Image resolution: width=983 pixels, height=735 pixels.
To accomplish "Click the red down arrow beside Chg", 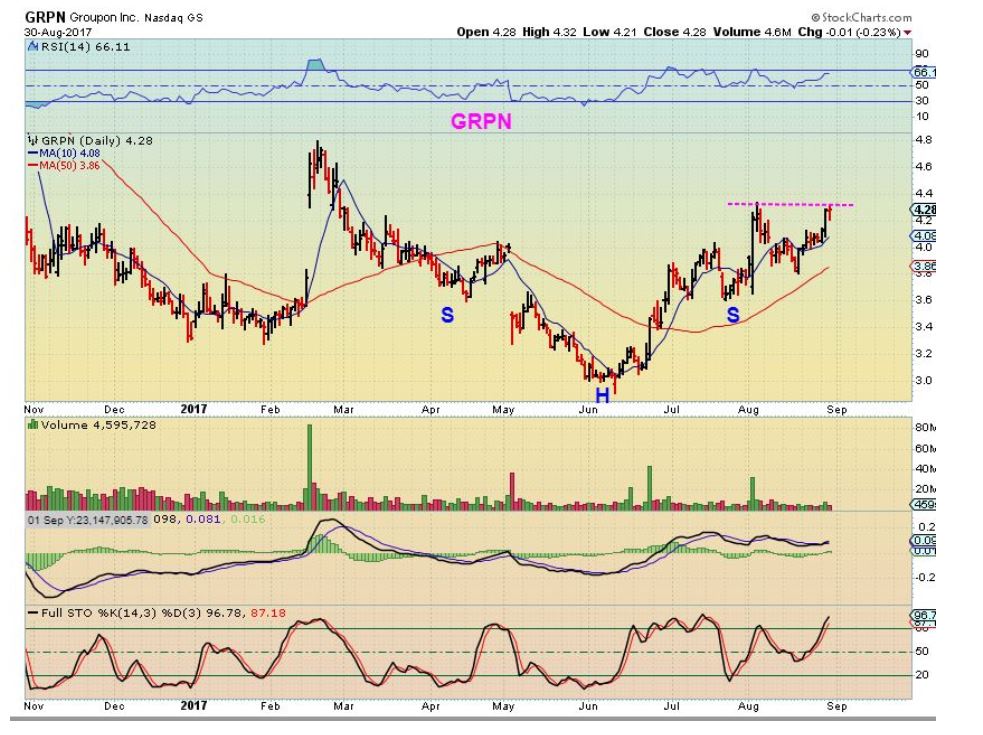I will pos(908,33).
